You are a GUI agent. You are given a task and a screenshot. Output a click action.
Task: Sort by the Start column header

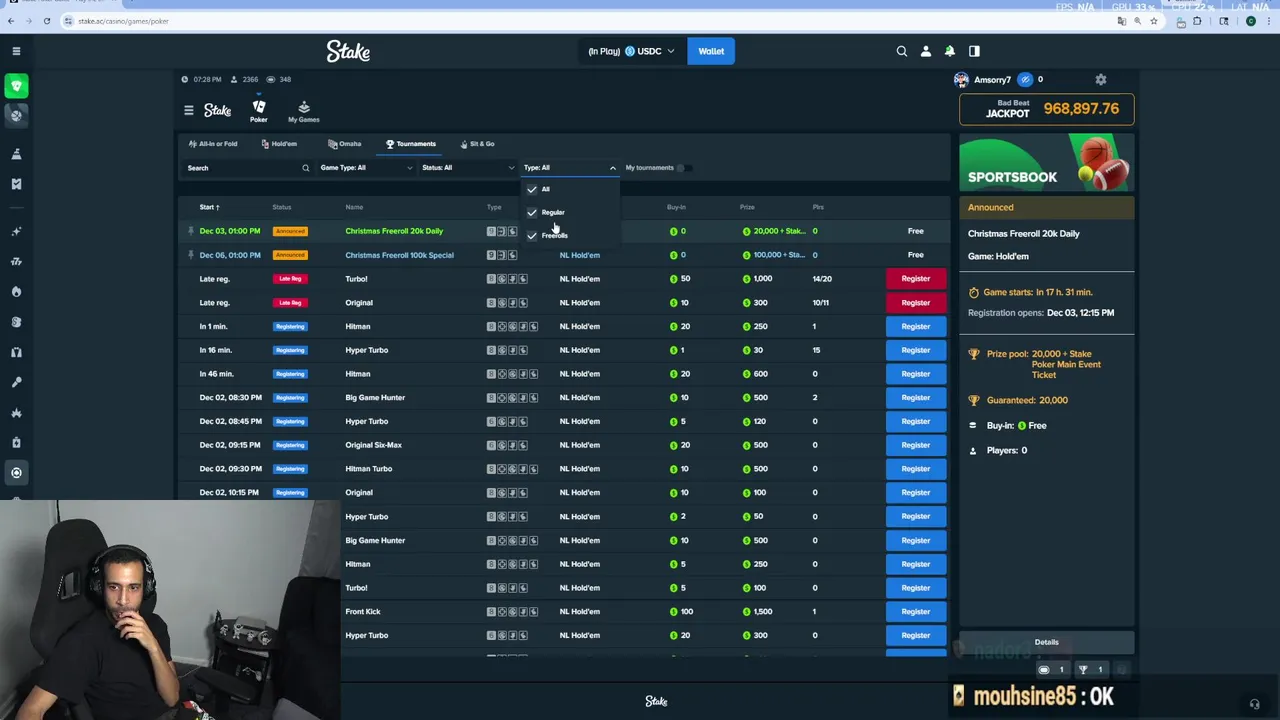coord(209,207)
